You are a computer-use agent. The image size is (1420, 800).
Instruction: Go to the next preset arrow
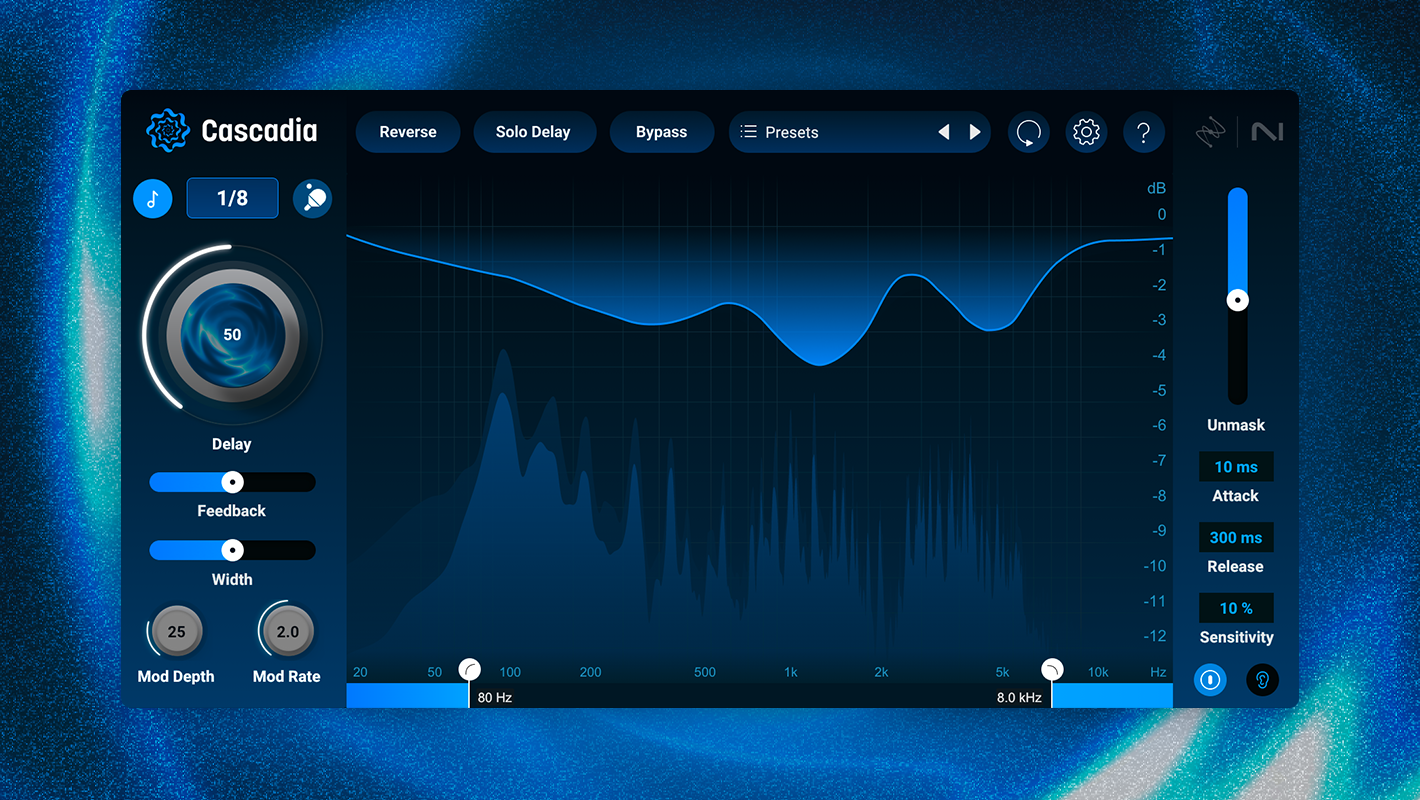coord(975,132)
